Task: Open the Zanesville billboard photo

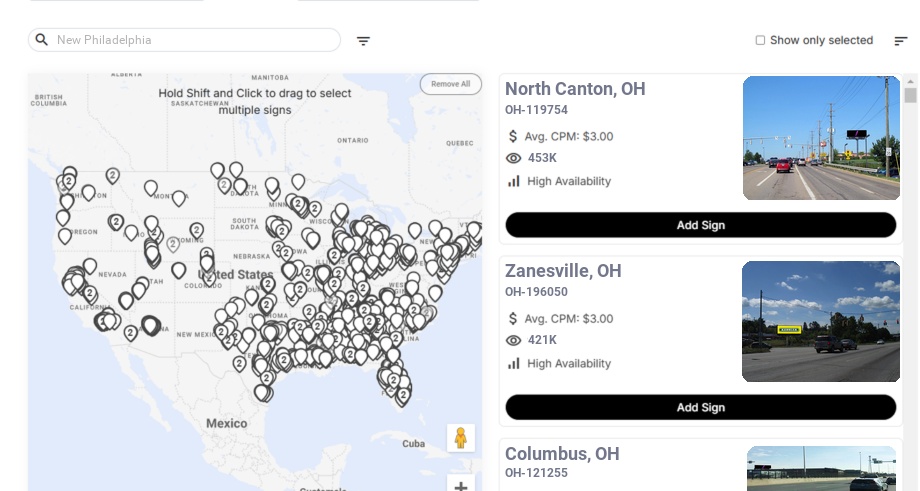Action: point(821,321)
